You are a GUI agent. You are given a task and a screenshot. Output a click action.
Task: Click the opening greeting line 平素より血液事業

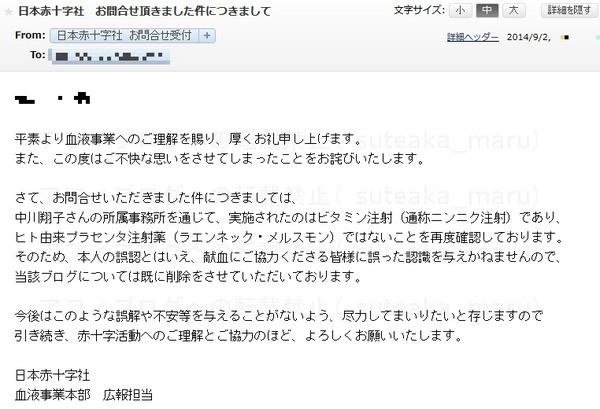188,139
